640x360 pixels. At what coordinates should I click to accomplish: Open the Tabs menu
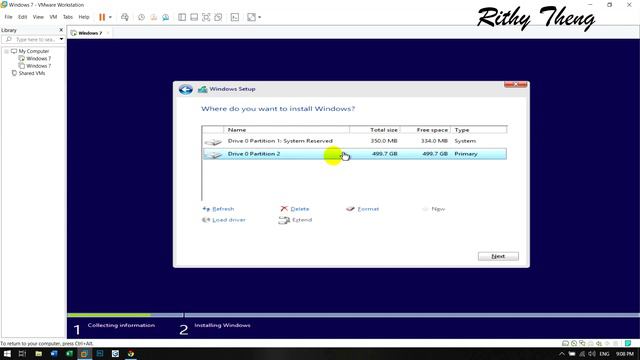pyautogui.click(x=68, y=17)
